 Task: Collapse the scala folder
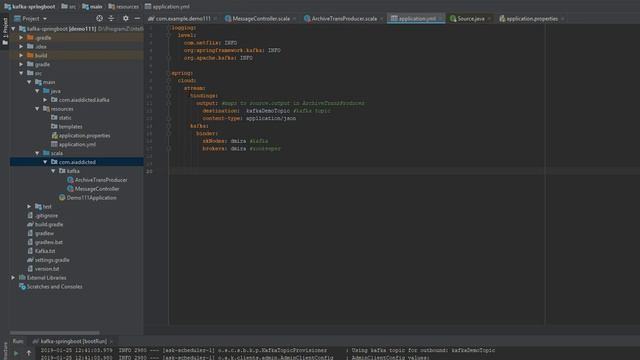37,153
